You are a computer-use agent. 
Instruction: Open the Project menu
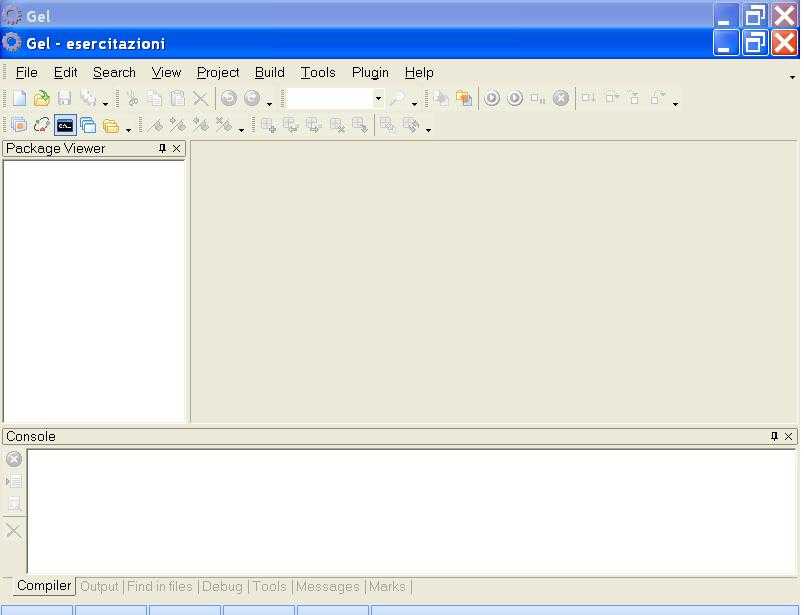(217, 72)
